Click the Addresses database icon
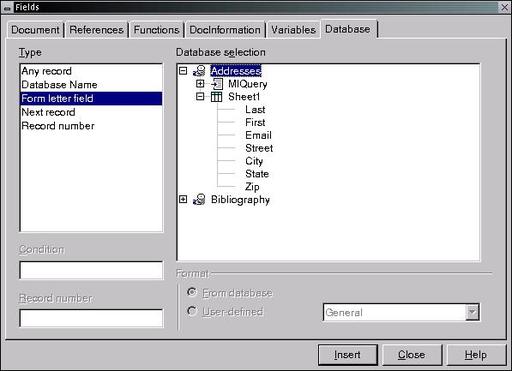Viewport: 512px width, 371px height. click(x=199, y=71)
